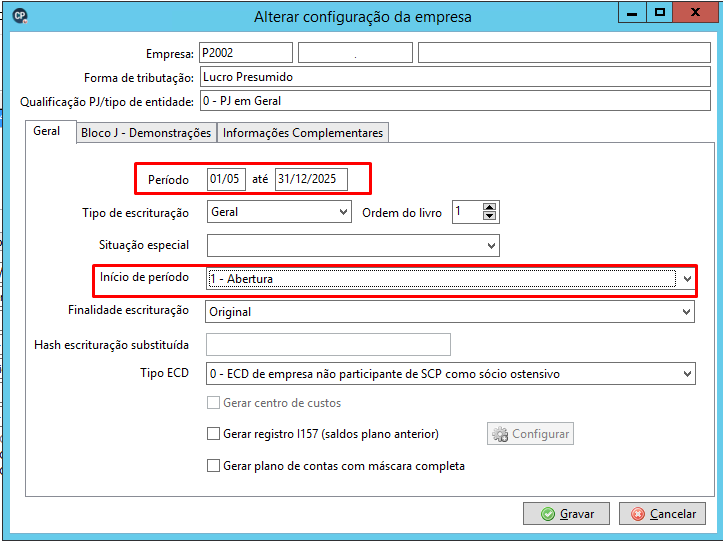Enable Gerar plano de contas com máscara completa
Screen dimensions: 723x542
213,465
